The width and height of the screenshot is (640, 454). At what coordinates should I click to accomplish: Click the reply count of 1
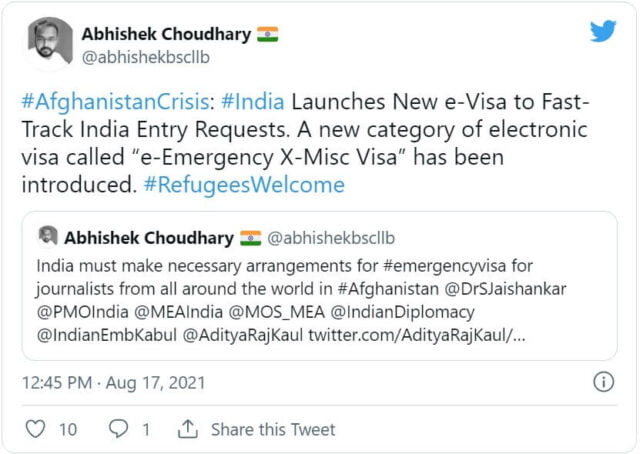pyautogui.click(x=146, y=429)
